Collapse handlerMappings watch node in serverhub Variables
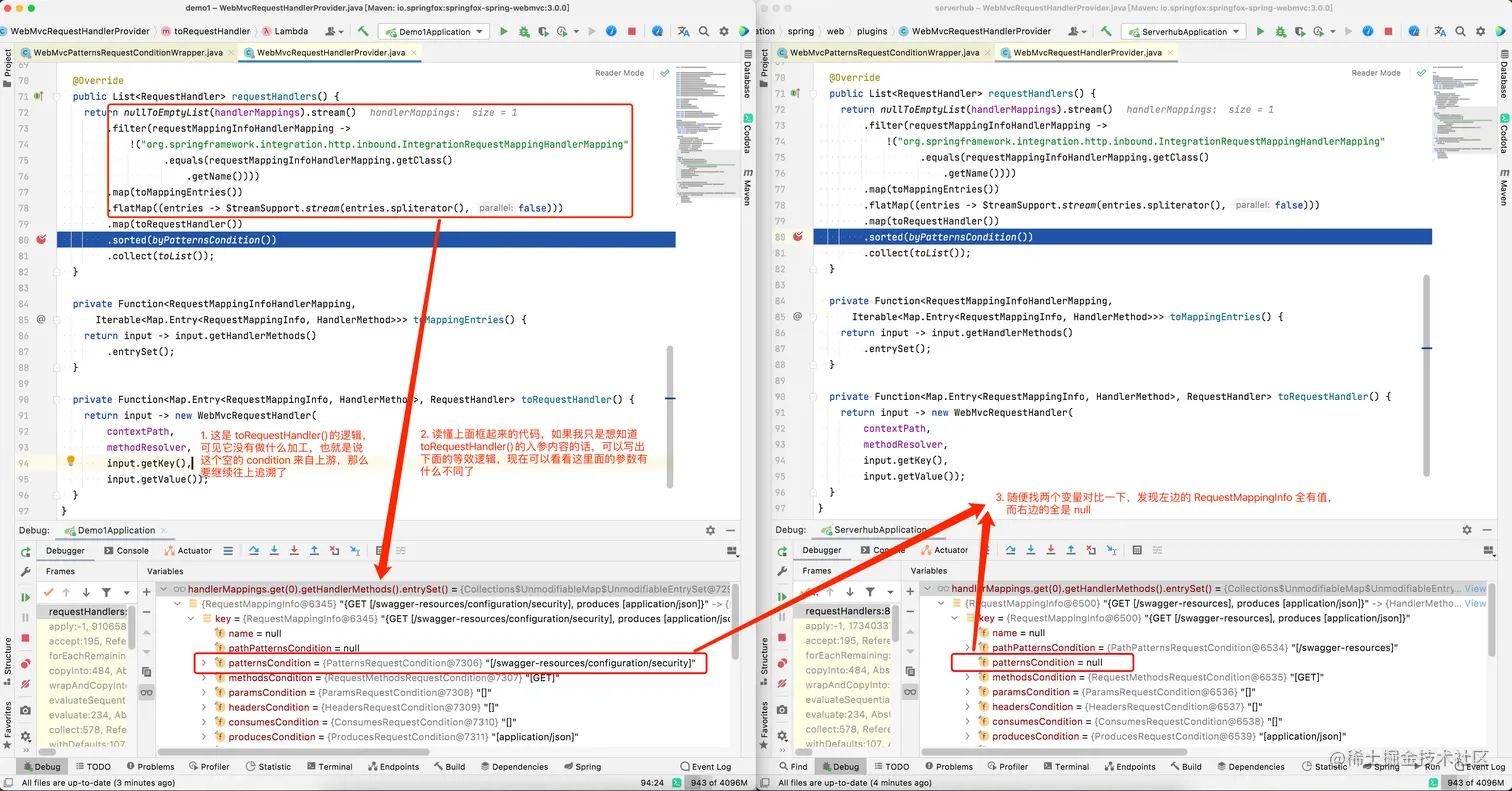This screenshot has height=791, width=1512. pos(927,588)
